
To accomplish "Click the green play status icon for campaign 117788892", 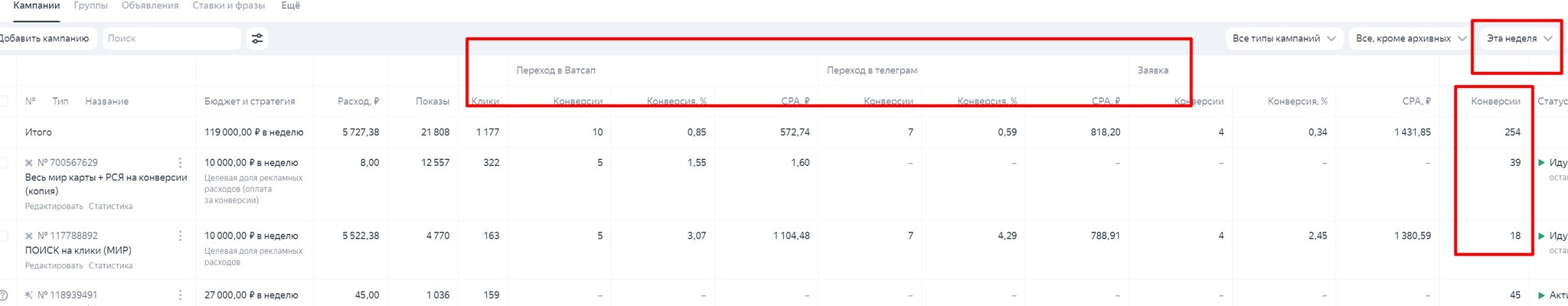I will pyautogui.click(x=1542, y=236).
